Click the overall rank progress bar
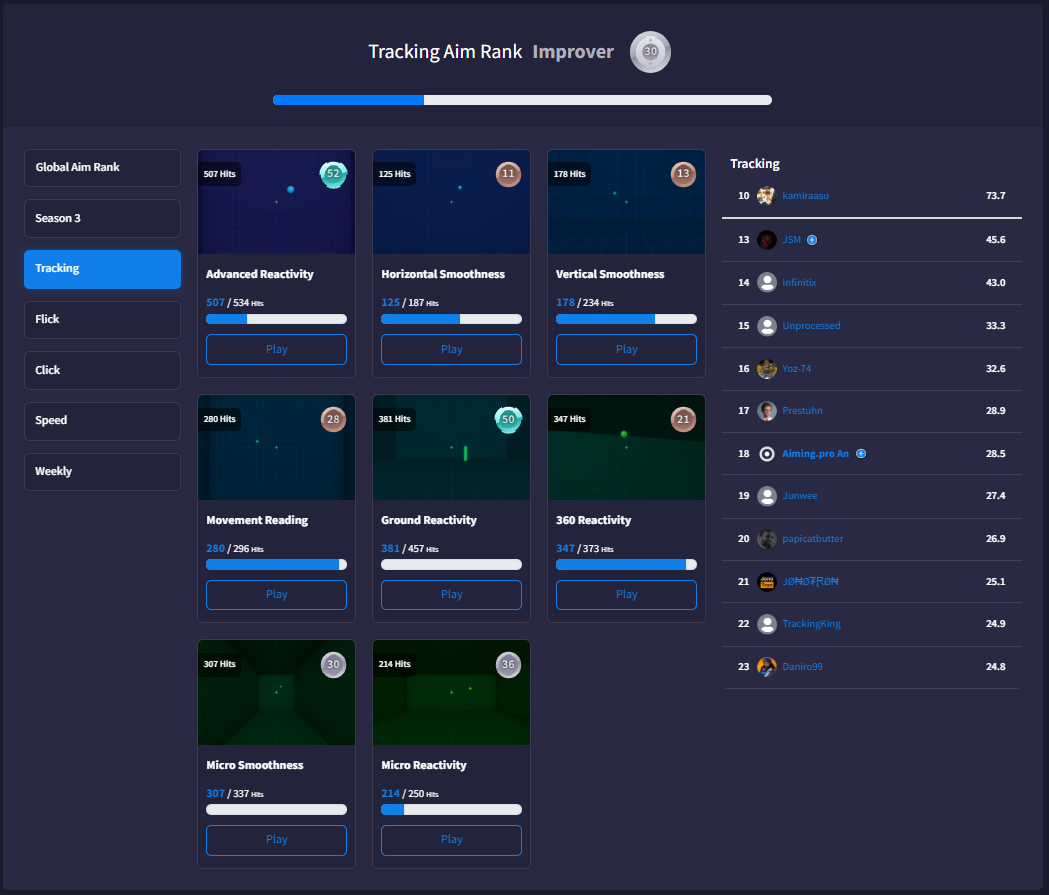Viewport: 1049px width, 895px height. point(522,100)
